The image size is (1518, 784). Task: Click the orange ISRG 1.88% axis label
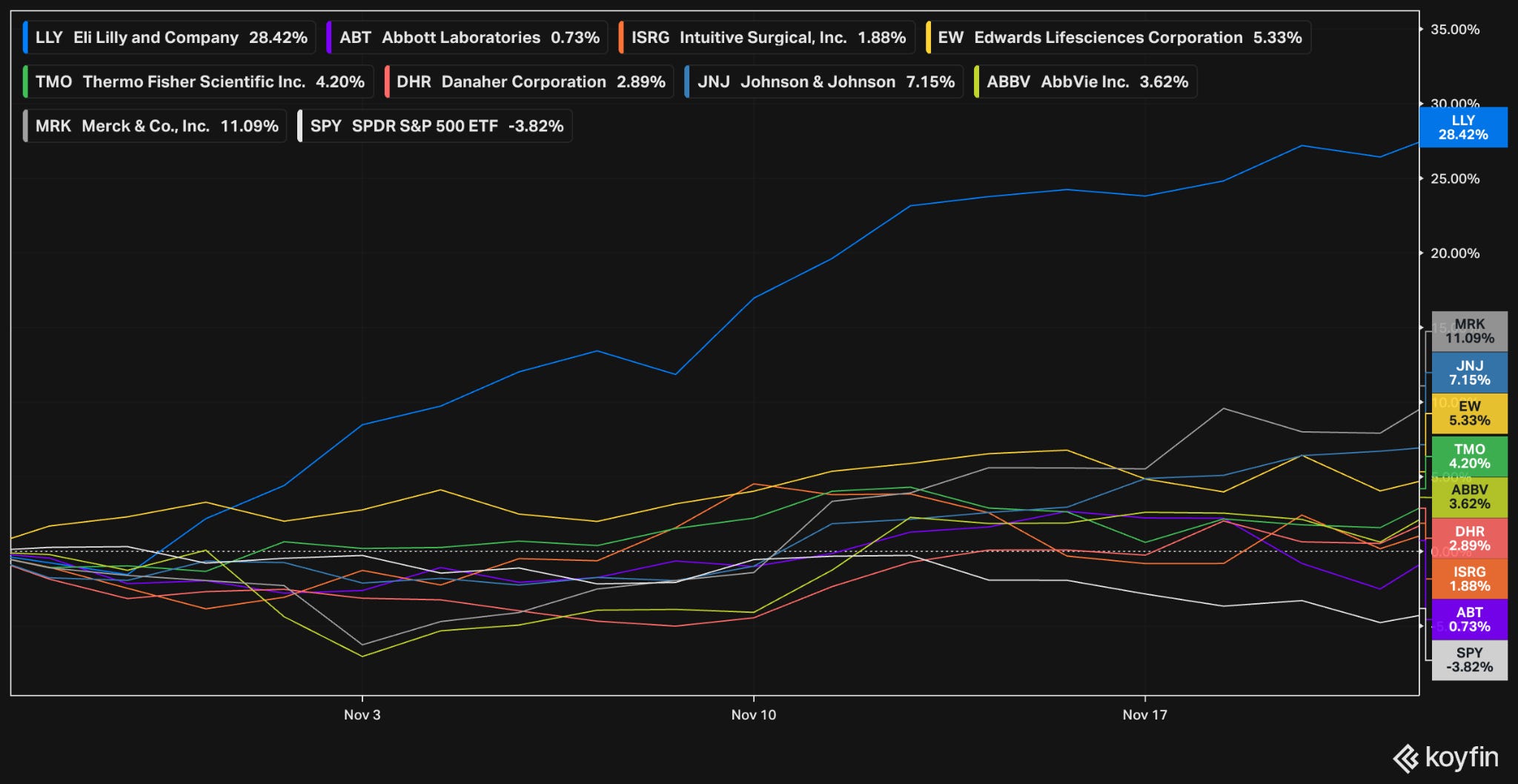pyautogui.click(x=1470, y=579)
